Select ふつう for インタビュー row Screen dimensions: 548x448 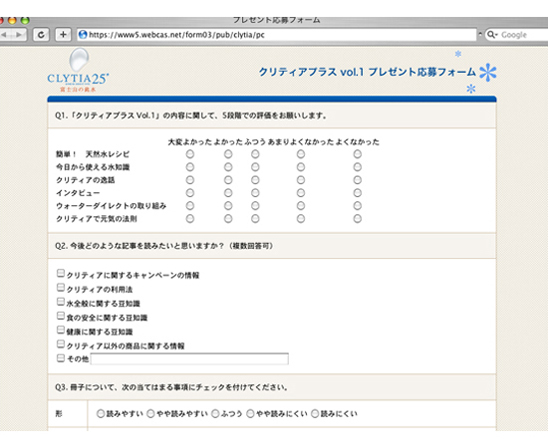point(255,193)
